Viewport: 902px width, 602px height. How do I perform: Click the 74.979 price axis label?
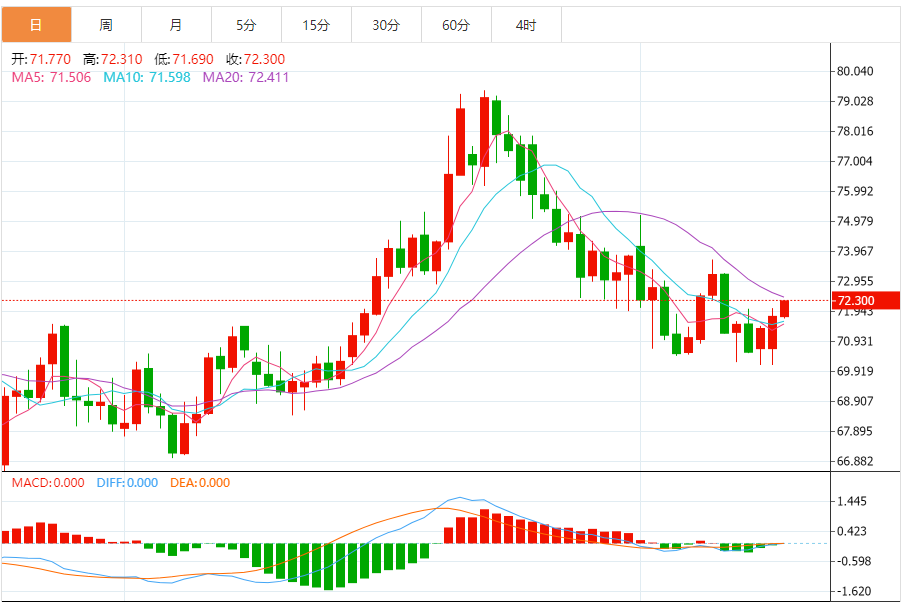tap(855, 221)
